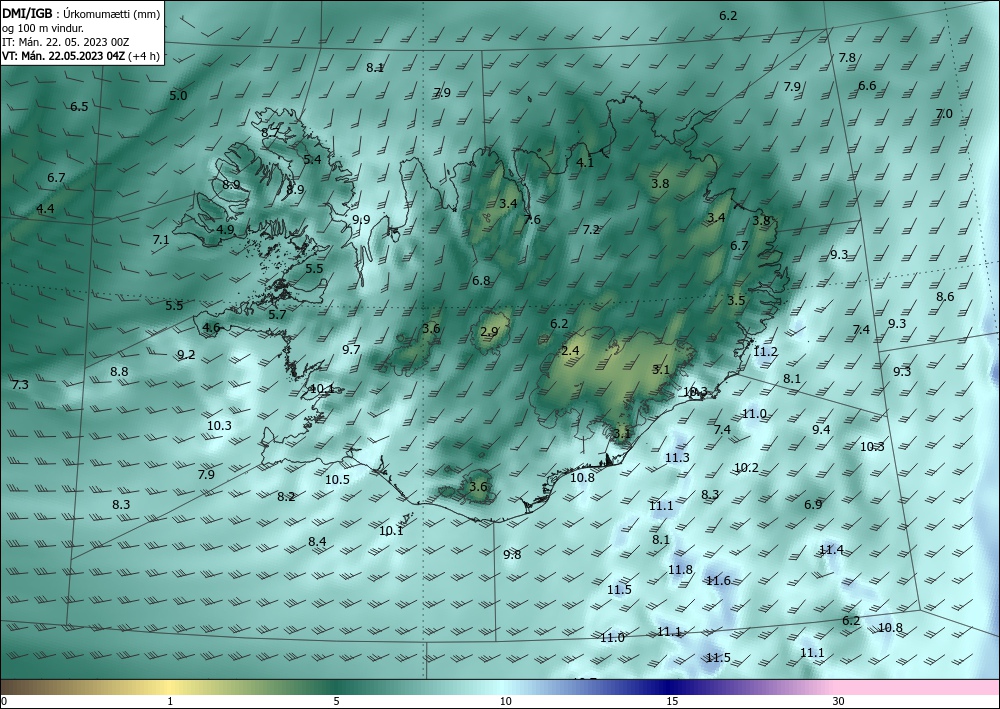Click the initial time line 'IT: Mán. 22. 05. 2023 00Z'
Viewport: 1000px width, 709px height.
point(65,42)
